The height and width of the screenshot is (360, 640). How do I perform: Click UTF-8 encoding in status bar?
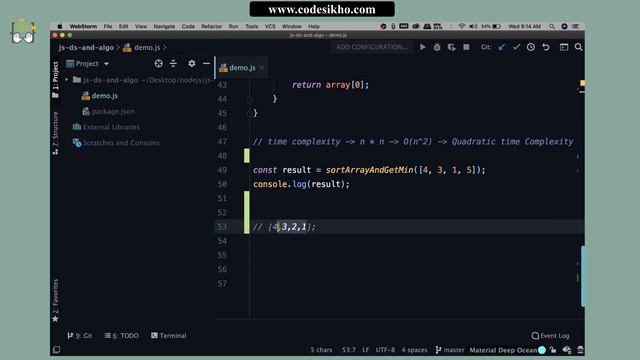[x=385, y=350]
